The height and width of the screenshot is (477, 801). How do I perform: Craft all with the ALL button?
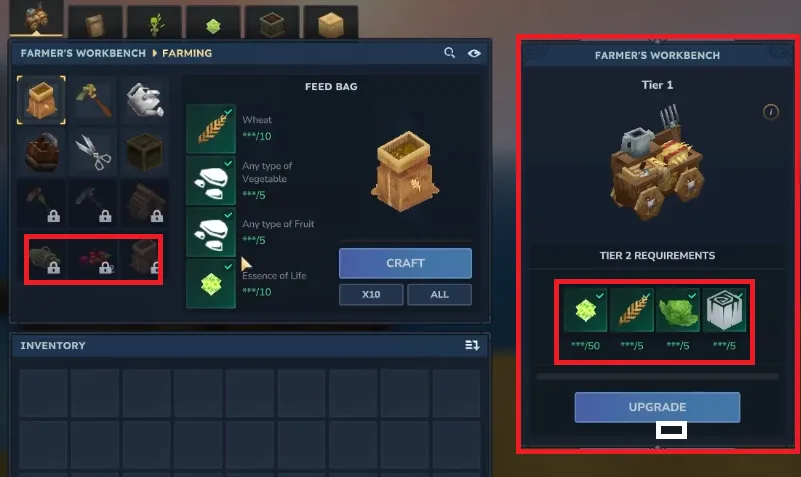point(439,295)
